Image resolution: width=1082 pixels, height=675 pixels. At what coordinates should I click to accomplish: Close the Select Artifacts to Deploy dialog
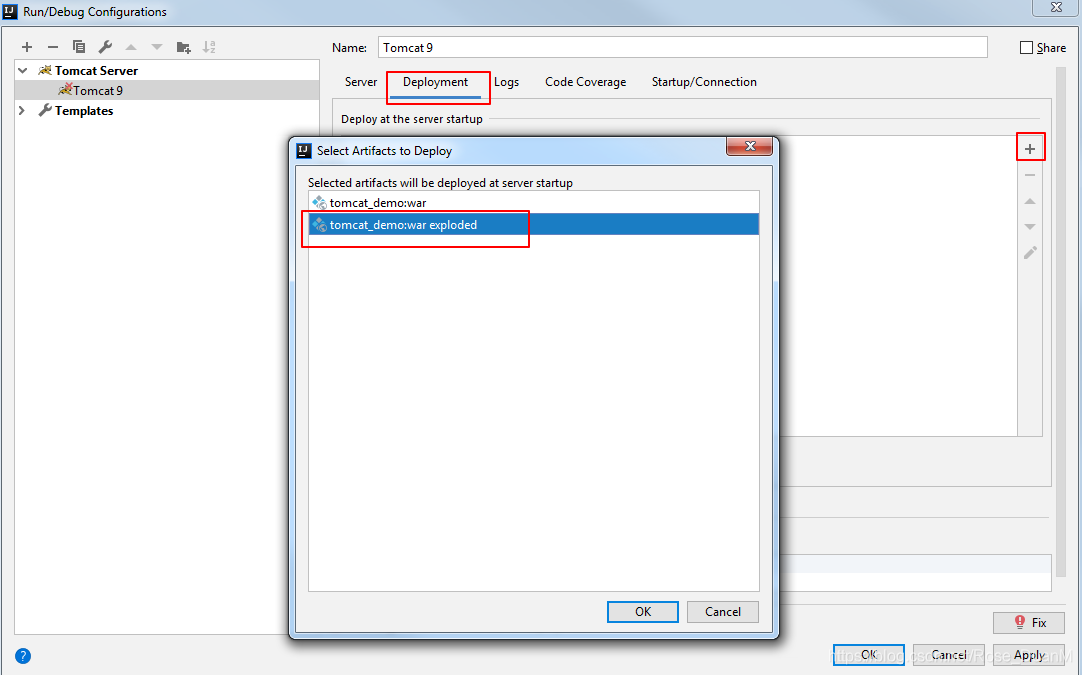(749, 146)
